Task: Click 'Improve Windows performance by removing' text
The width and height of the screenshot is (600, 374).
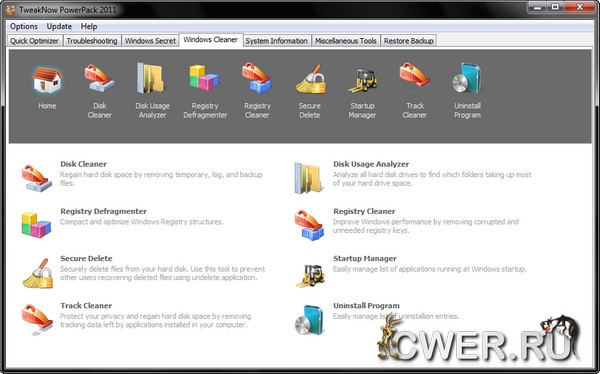Action: pyautogui.click(x=426, y=226)
